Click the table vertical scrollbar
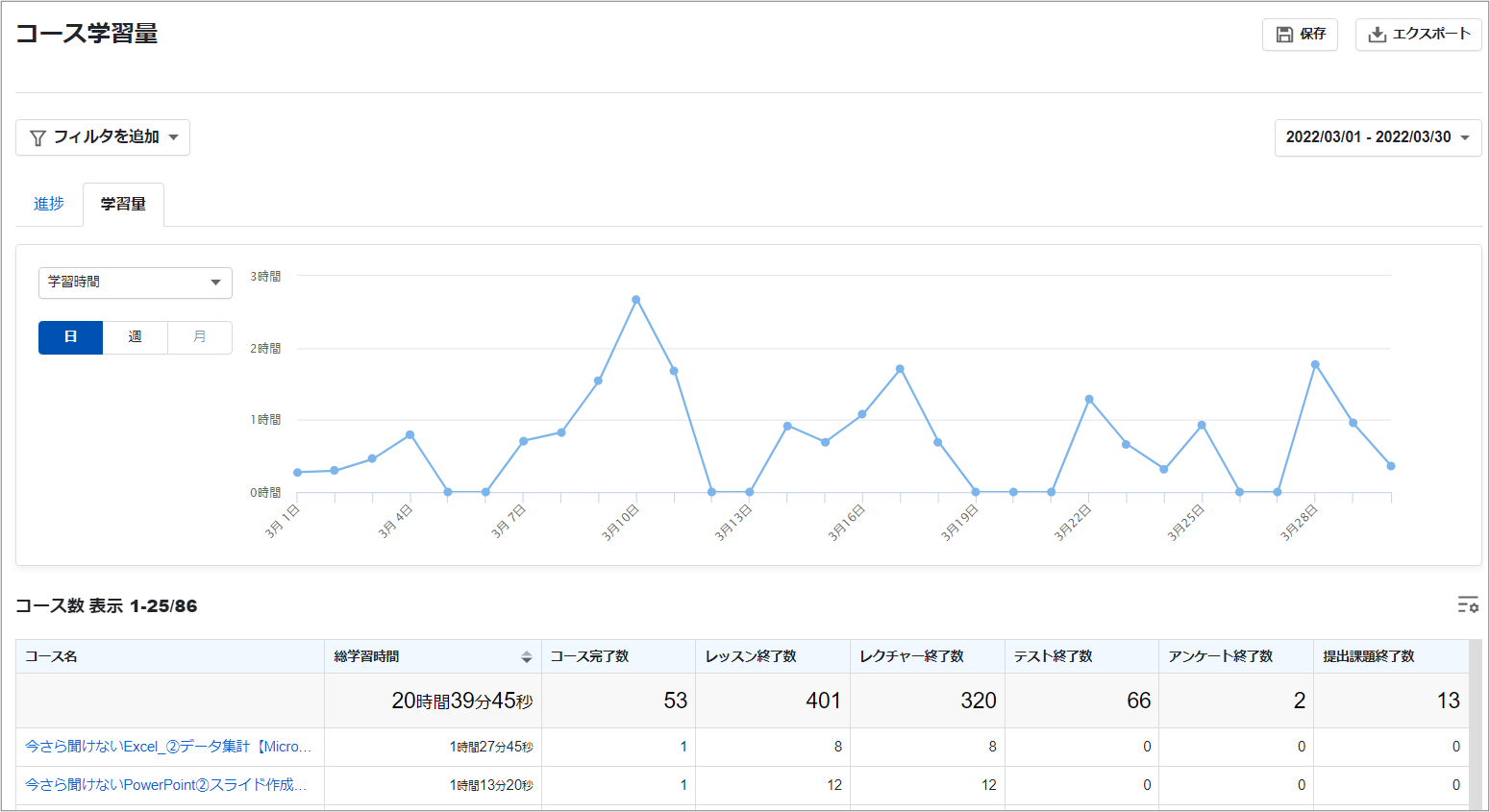This screenshot has height=812, width=1490. pyautogui.click(x=1476, y=726)
